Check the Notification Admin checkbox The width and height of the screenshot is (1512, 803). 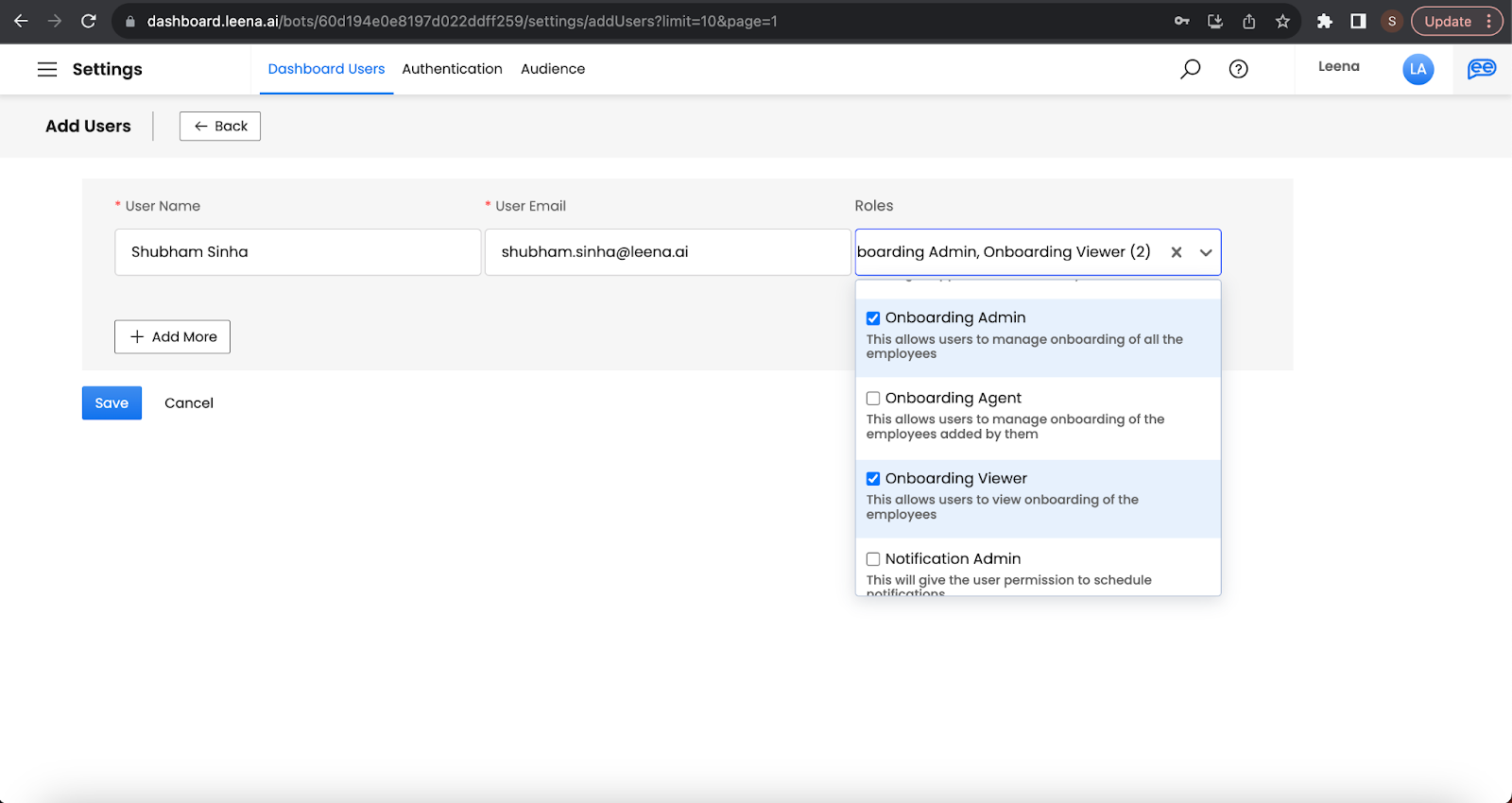[x=873, y=559]
